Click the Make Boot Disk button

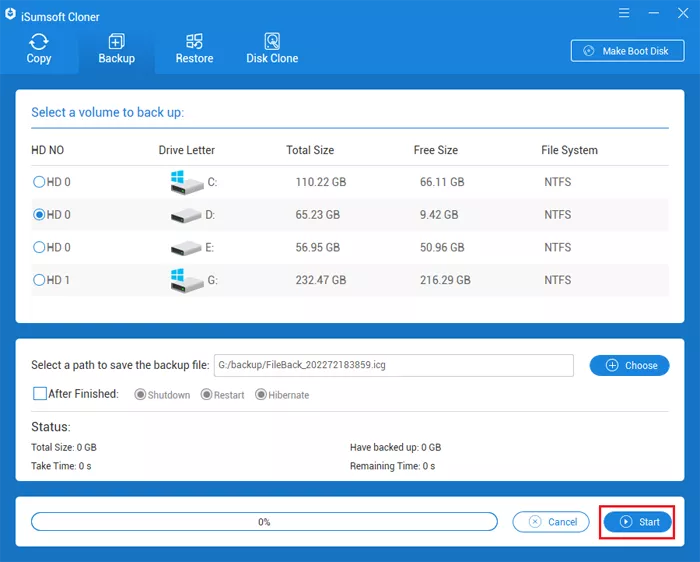[x=627, y=51]
